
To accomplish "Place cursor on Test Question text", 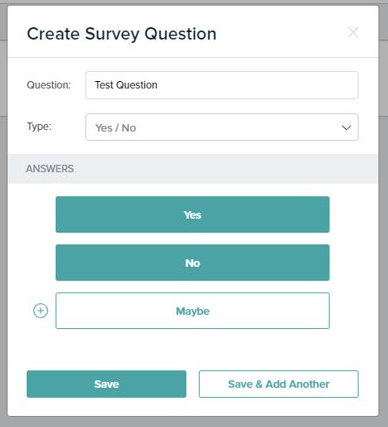I will (x=126, y=85).
